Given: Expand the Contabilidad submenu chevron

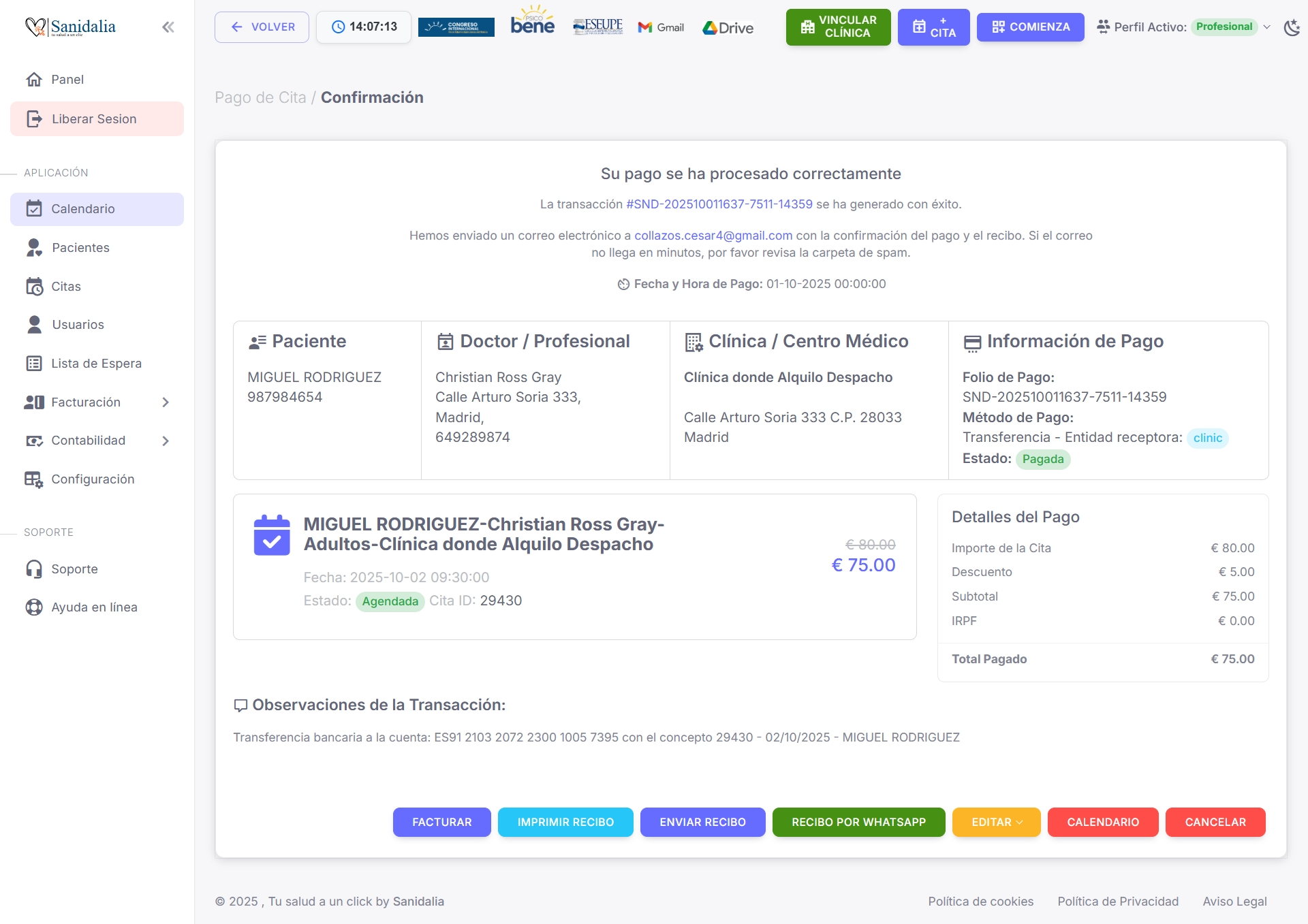Looking at the screenshot, I should [x=166, y=441].
